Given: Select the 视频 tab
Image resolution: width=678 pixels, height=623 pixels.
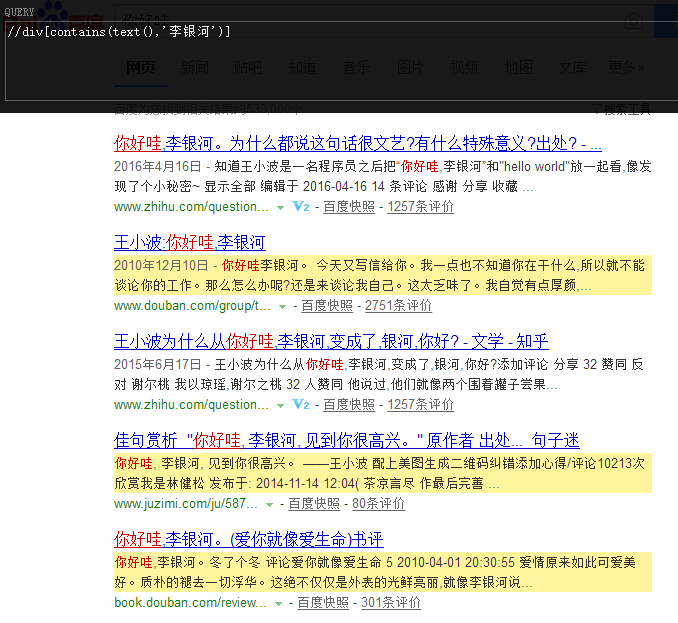Looking at the screenshot, I should click(x=464, y=68).
